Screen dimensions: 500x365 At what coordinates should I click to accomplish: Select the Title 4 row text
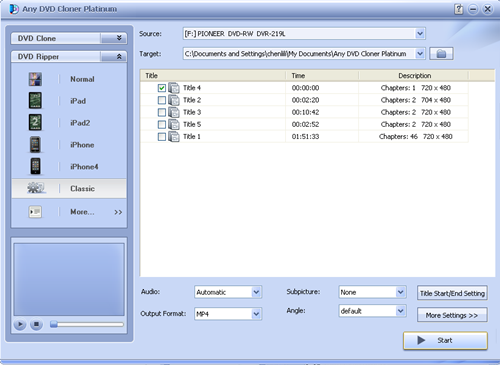click(192, 88)
